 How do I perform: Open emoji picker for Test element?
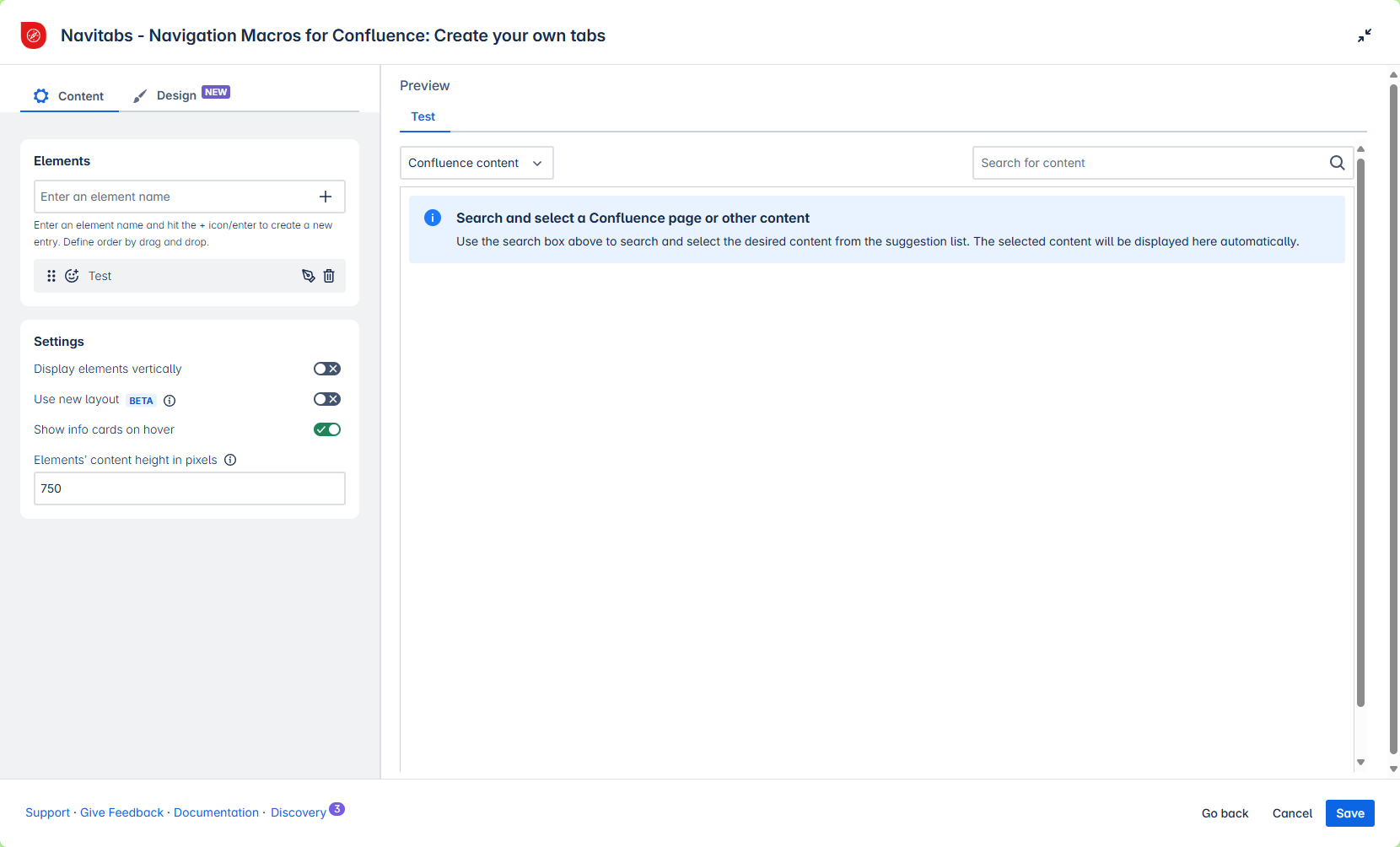tap(73, 276)
